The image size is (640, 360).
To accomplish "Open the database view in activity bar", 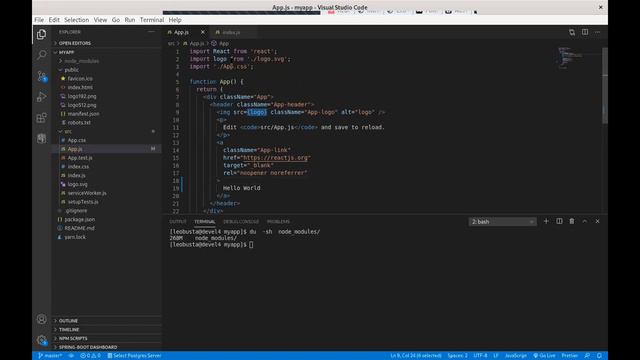I will tap(41, 139).
